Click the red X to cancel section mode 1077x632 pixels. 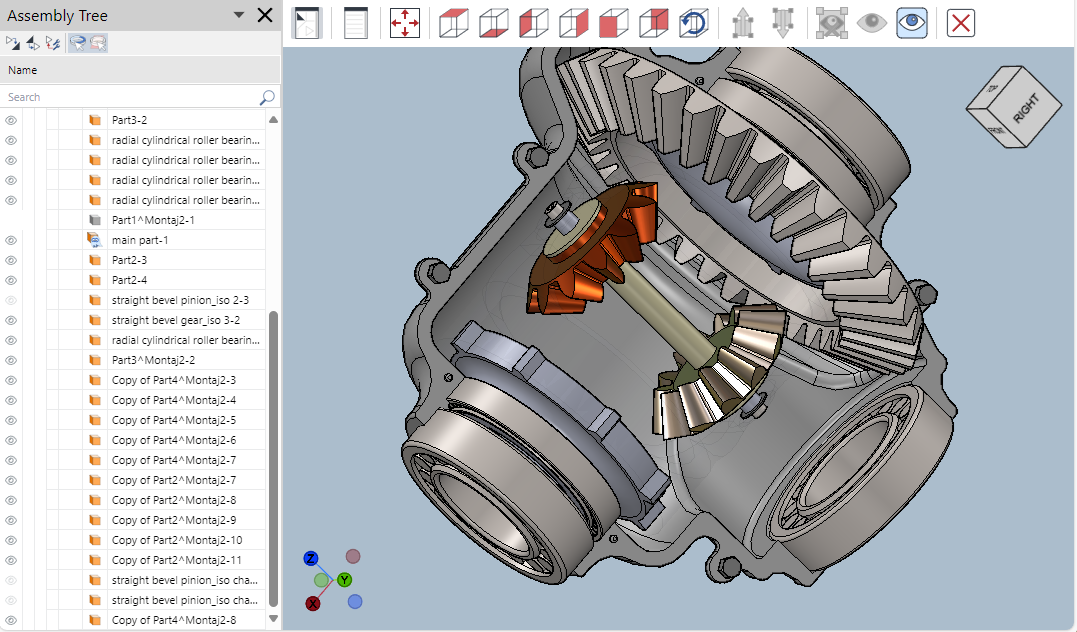point(959,22)
